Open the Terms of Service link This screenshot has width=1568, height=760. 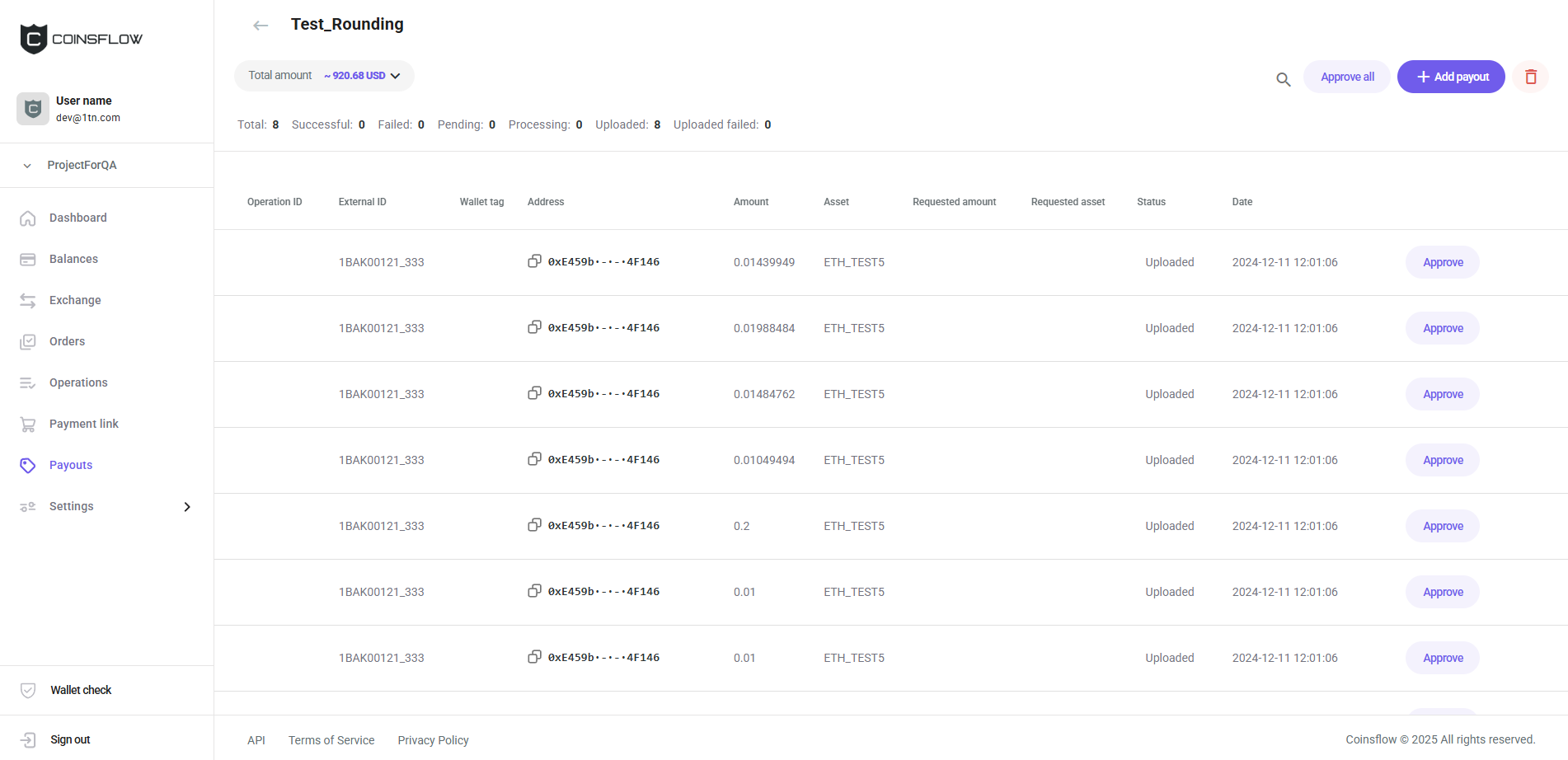click(331, 740)
